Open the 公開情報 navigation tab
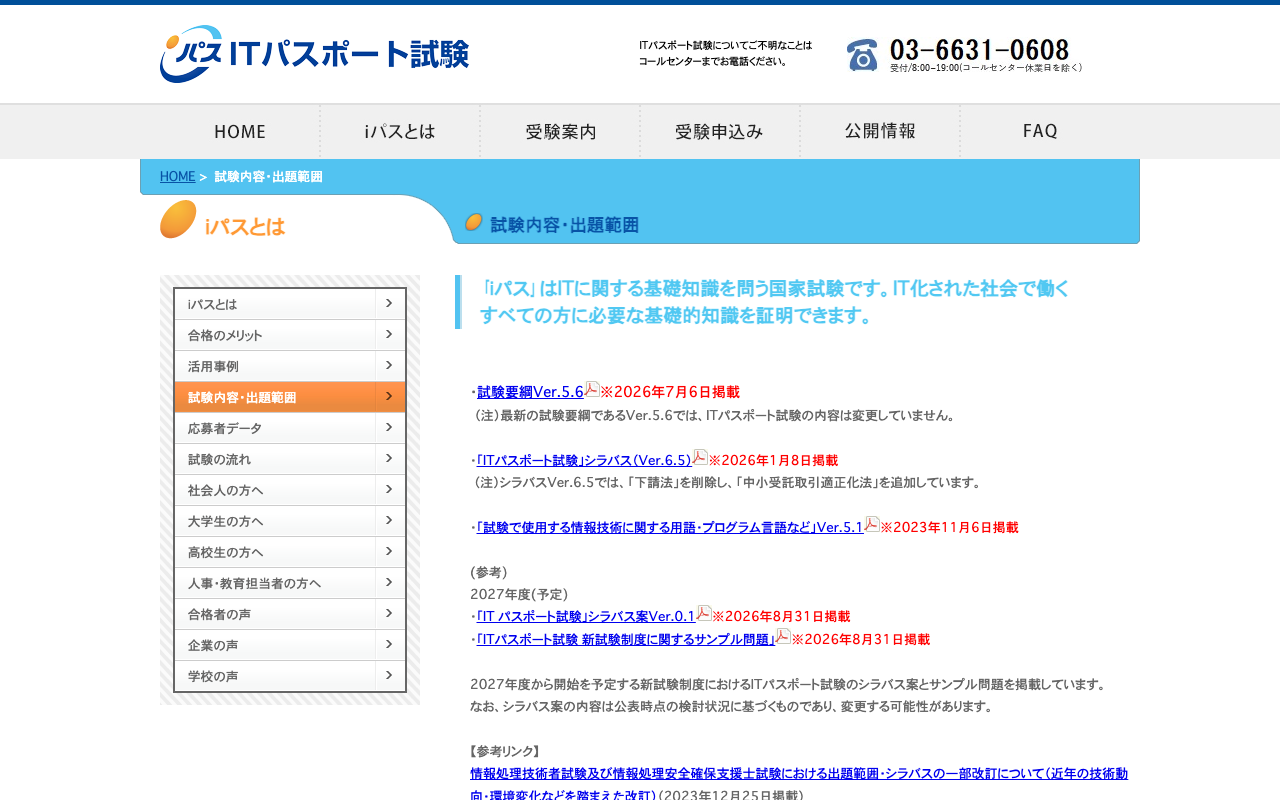 tap(880, 131)
